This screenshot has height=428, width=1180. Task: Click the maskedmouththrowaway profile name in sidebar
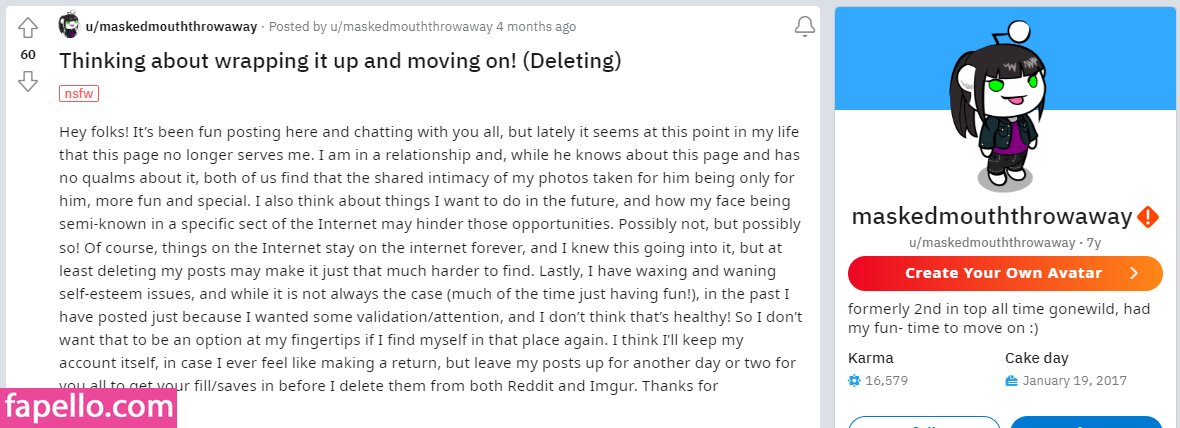pos(990,217)
